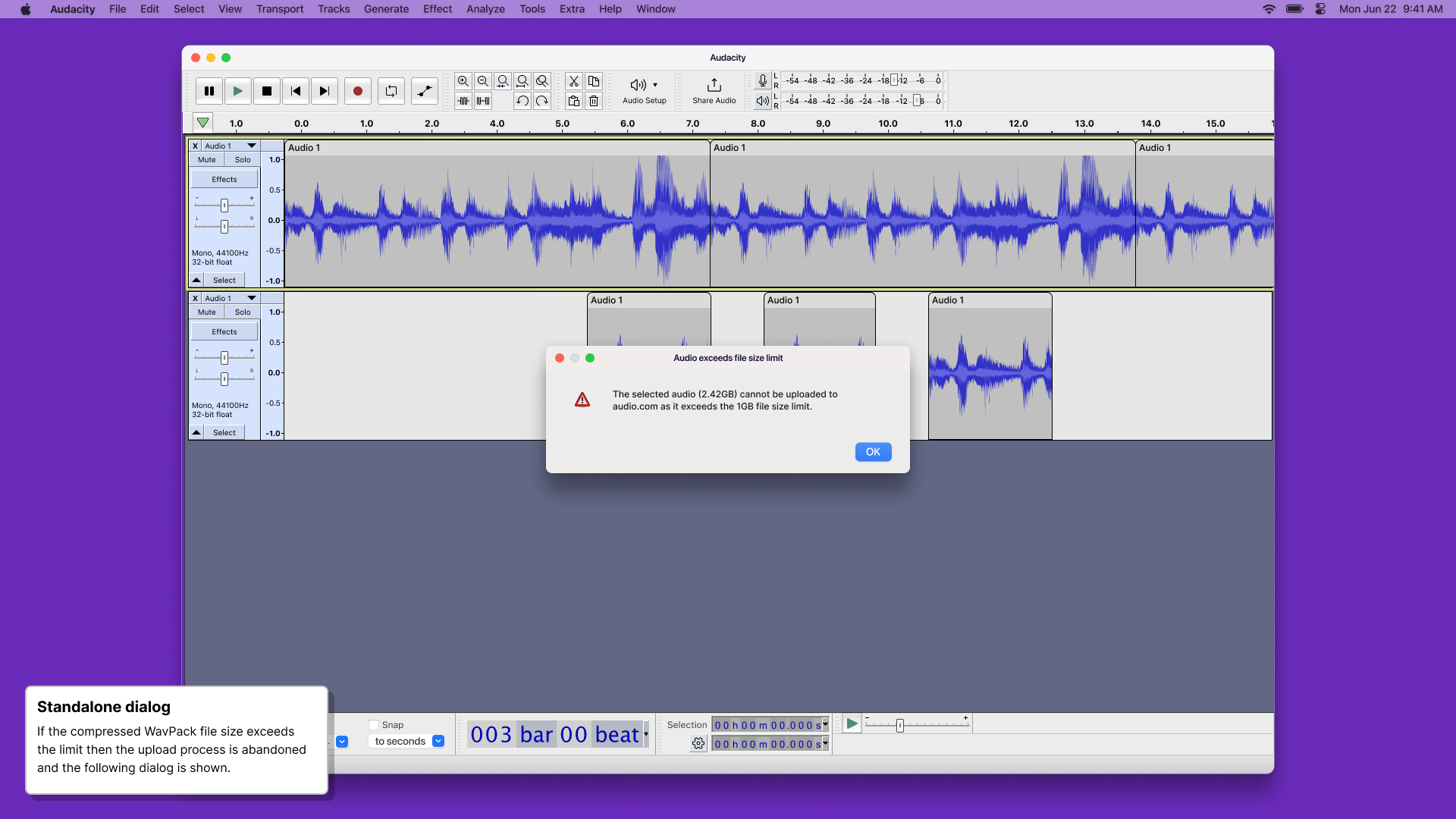Select the Zoom In tool
Screen dimensions: 1456x819
tap(464, 81)
